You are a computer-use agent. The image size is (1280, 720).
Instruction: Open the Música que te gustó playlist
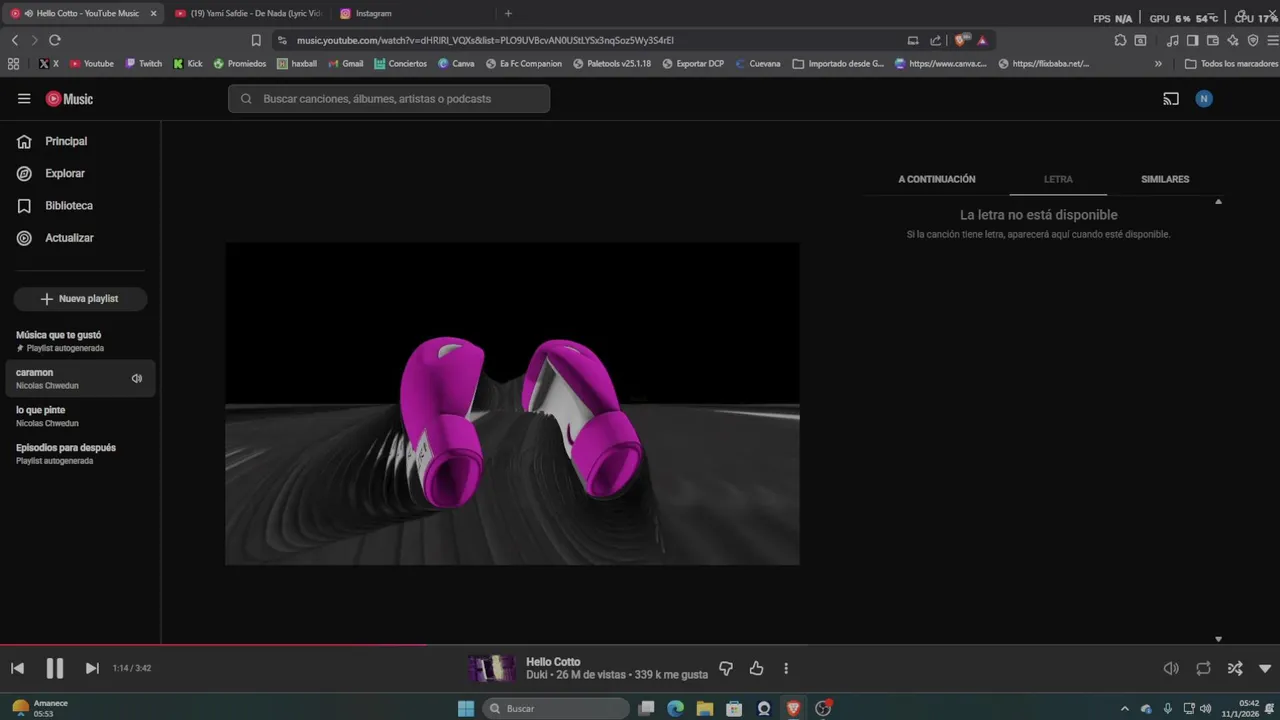[80, 341]
